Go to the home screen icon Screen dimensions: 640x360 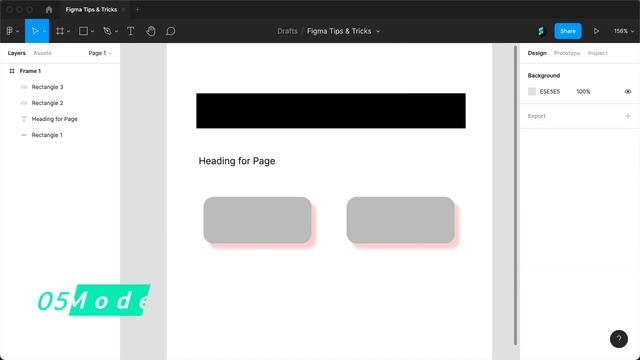(49, 9)
